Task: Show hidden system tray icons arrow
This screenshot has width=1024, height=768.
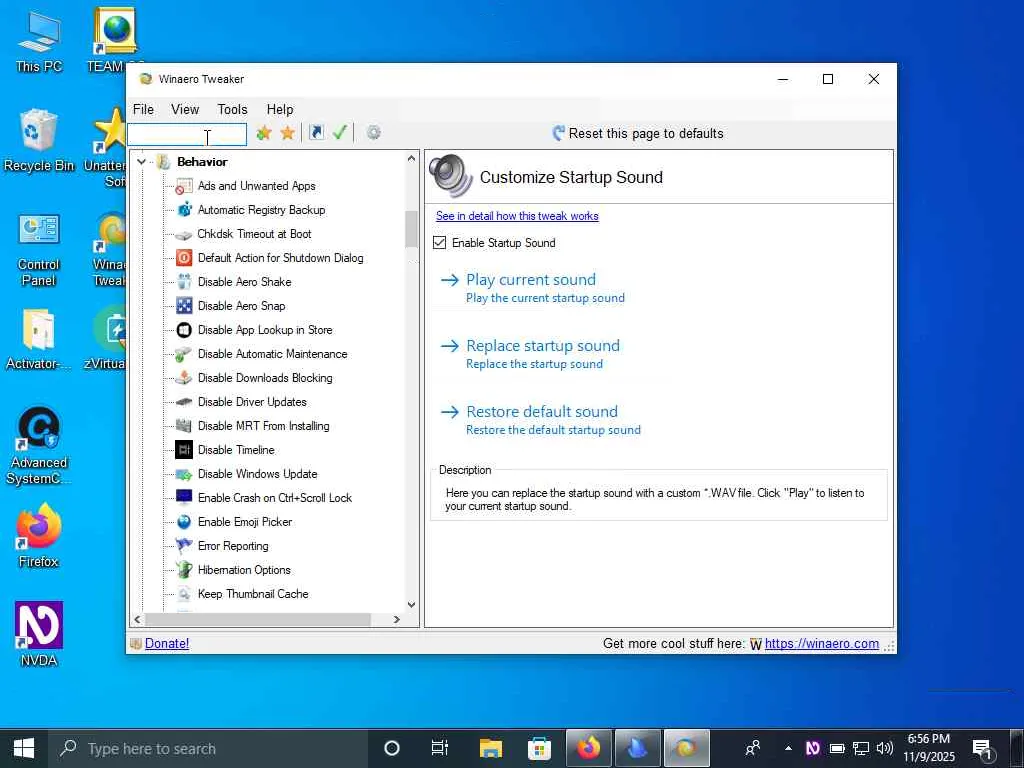Action: (788, 748)
